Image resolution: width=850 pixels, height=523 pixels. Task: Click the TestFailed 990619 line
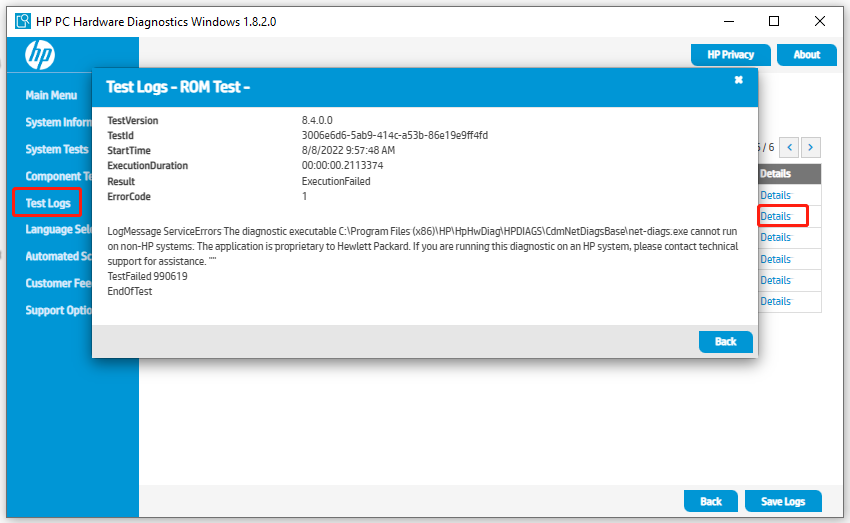tap(147, 276)
